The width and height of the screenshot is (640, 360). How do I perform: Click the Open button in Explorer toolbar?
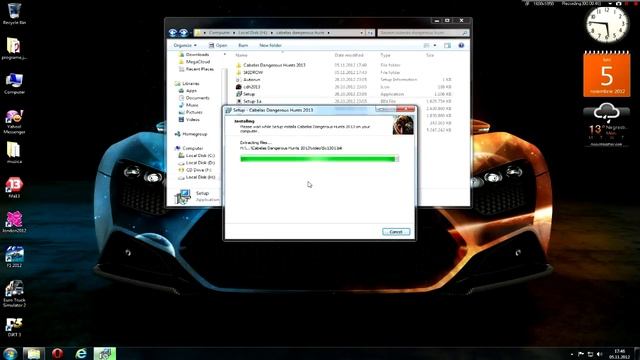pyautogui.click(x=218, y=45)
